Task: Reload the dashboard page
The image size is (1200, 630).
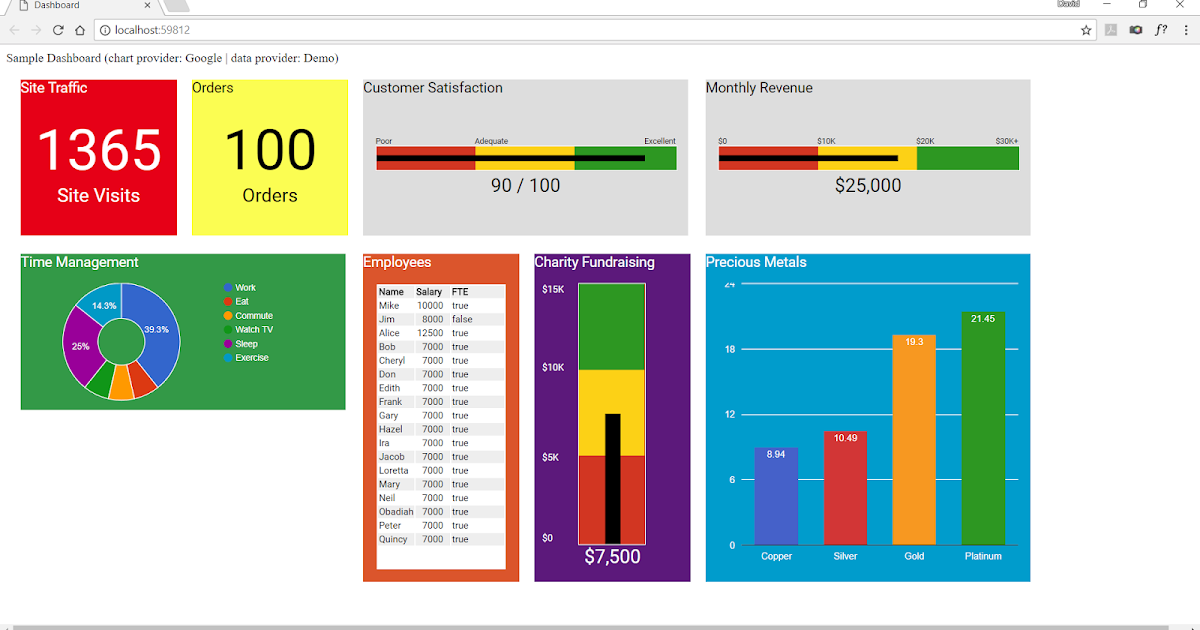Action: tap(57, 30)
